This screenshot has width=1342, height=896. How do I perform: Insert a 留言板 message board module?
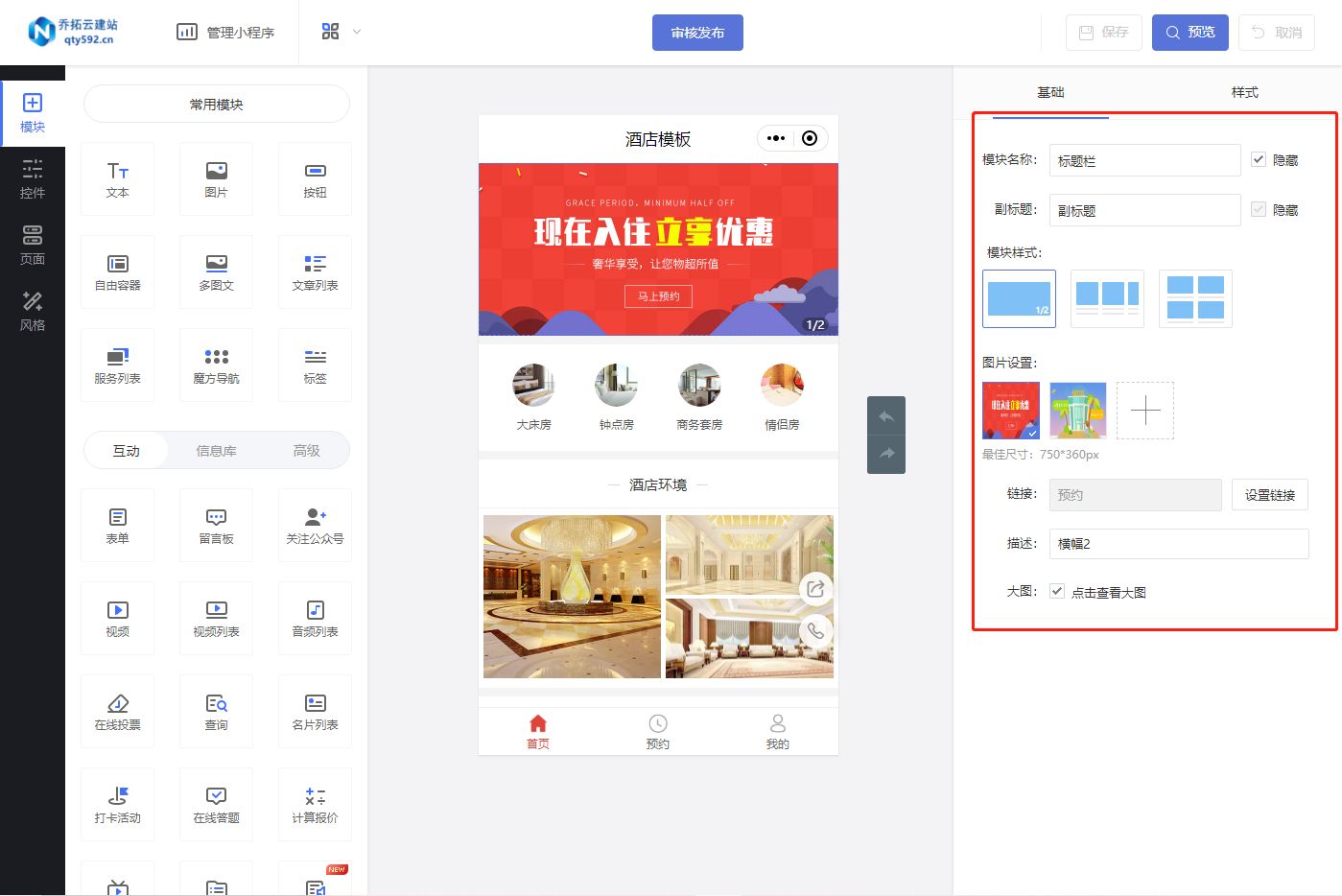point(216,525)
